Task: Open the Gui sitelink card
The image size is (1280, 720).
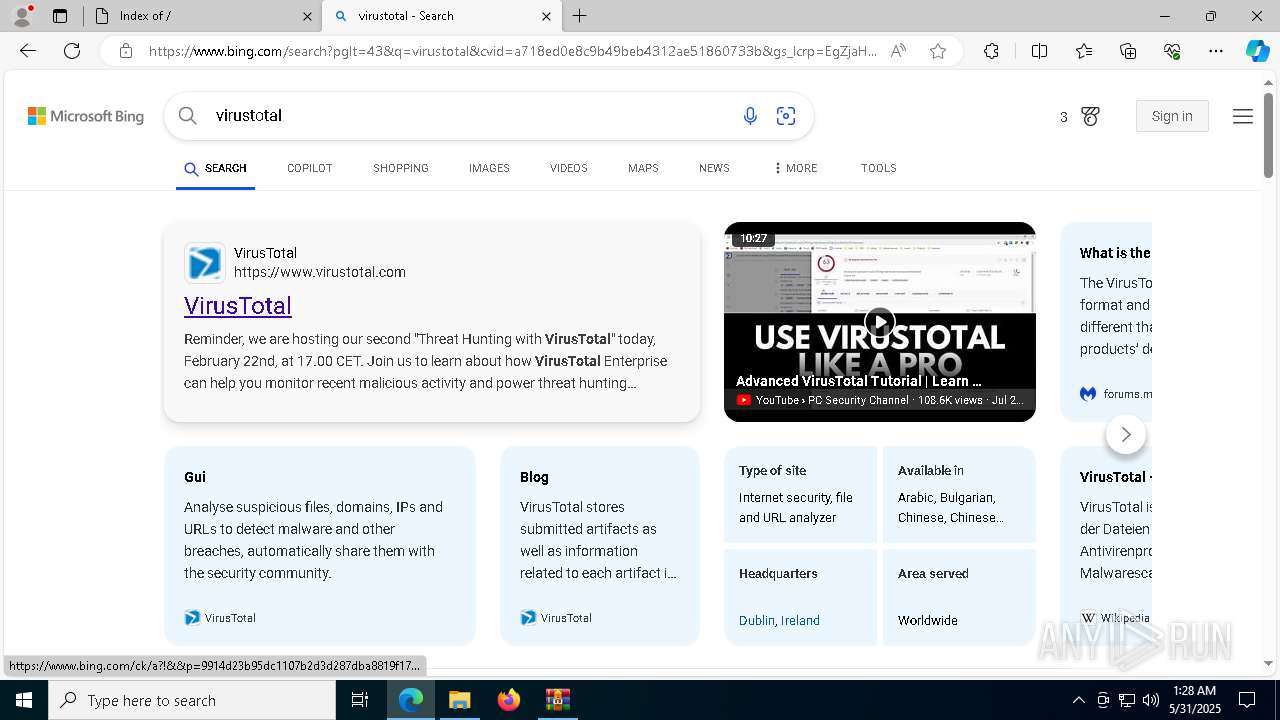Action: click(320, 545)
